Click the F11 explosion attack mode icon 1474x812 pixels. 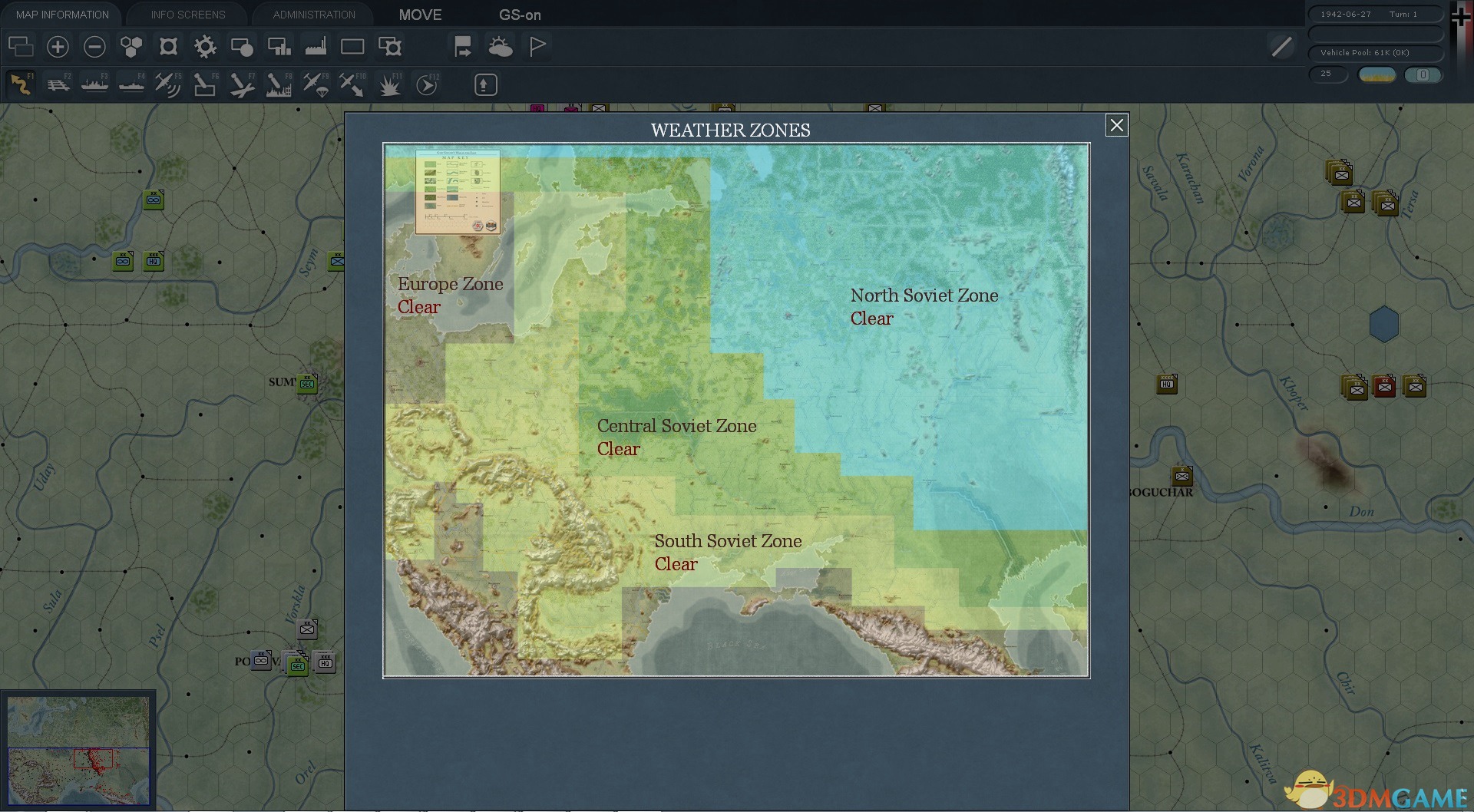[x=389, y=84]
